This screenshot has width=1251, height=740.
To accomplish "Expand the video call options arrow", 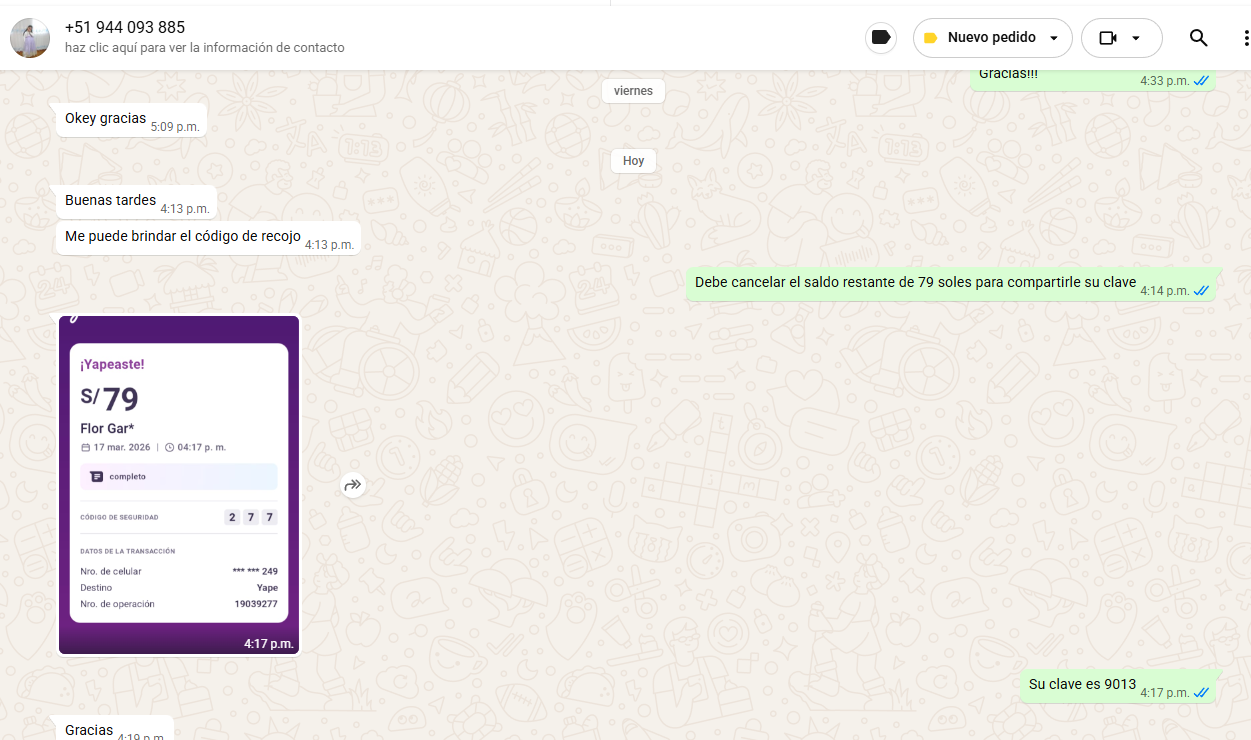I will point(1136,38).
